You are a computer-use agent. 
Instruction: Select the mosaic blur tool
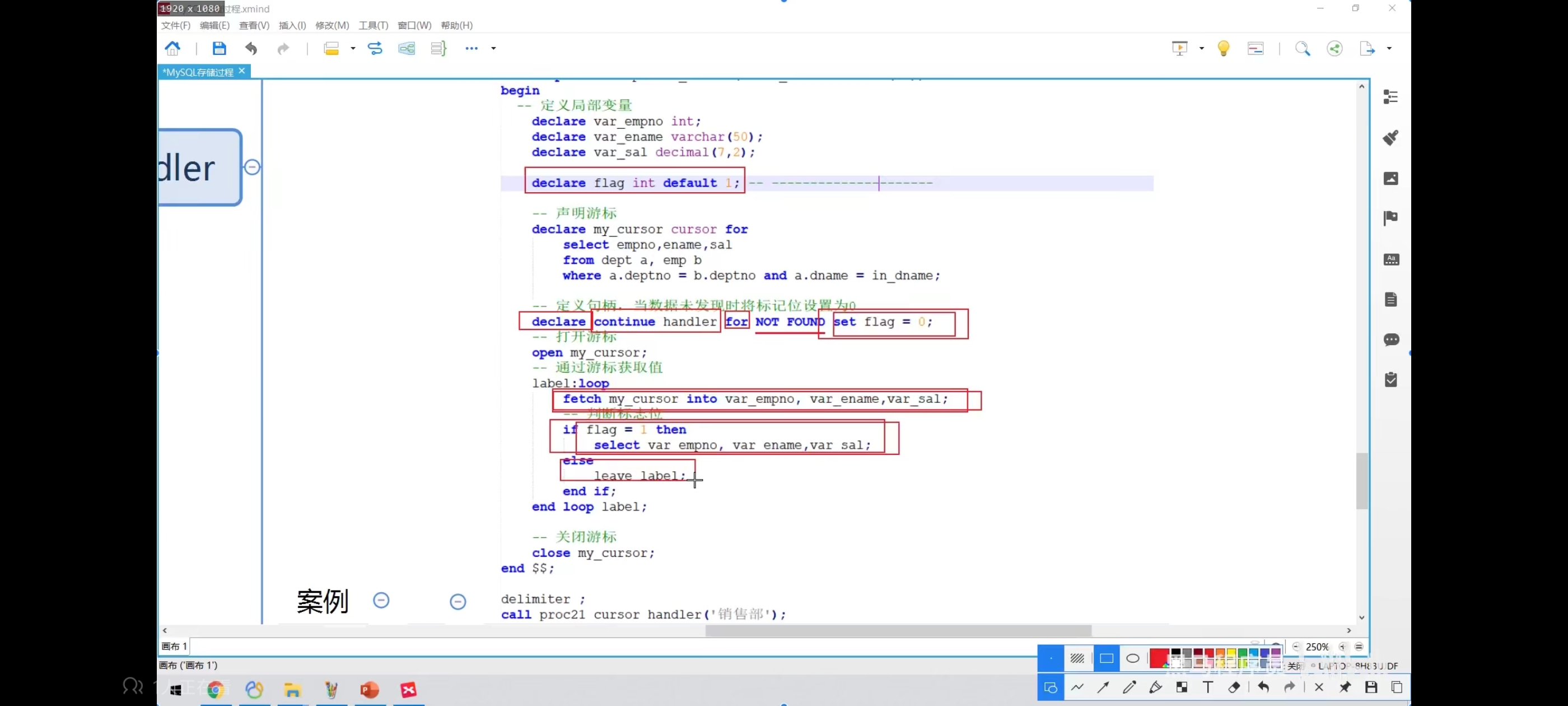click(x=1182, y=688)
